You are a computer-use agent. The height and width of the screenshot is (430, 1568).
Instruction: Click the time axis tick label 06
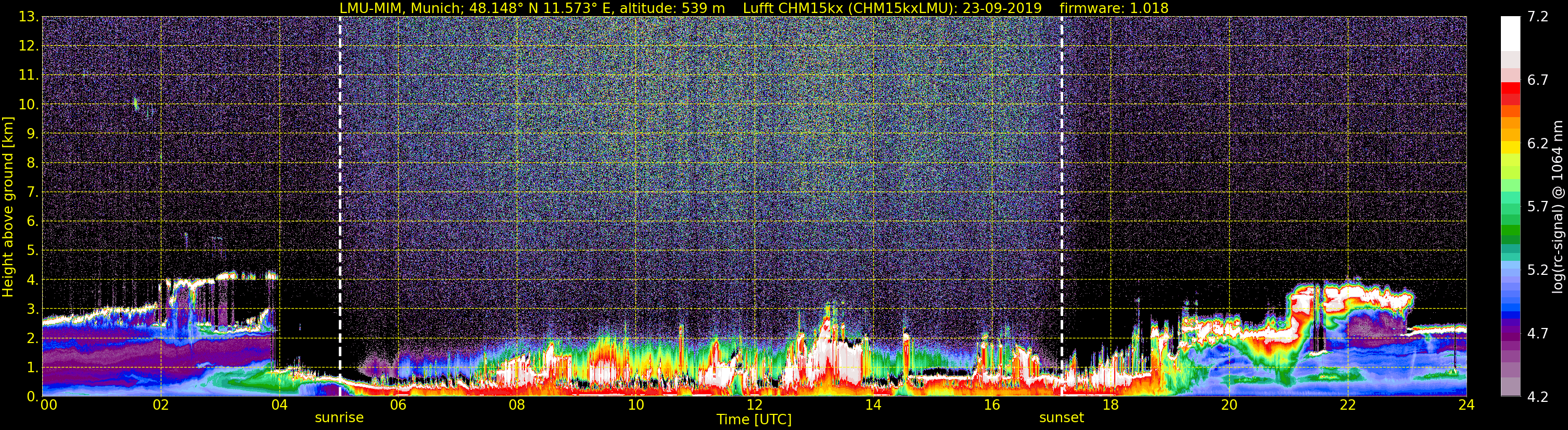pyautogui.click(x=398, y=405)
